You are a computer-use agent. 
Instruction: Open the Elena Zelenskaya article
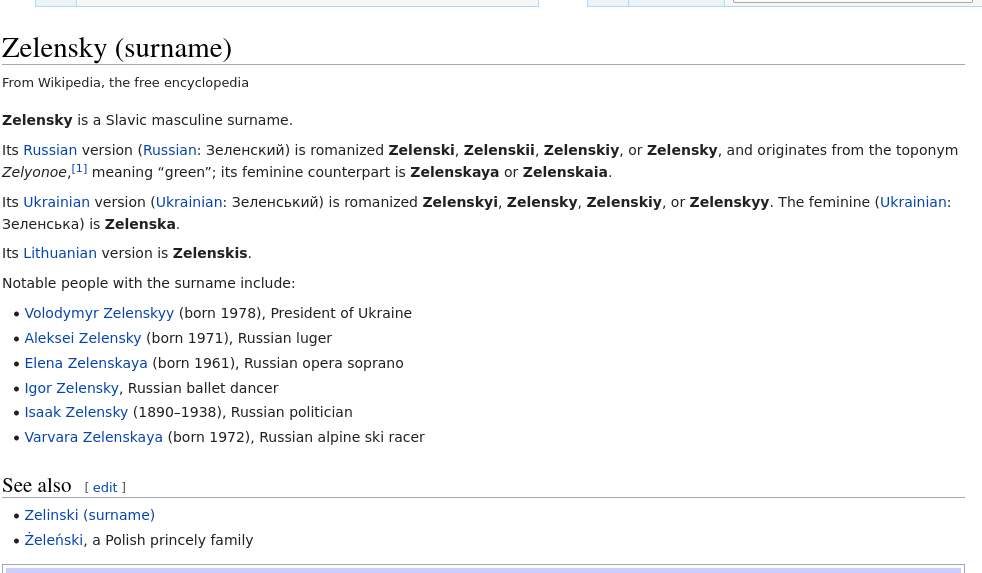click(86, 363)
